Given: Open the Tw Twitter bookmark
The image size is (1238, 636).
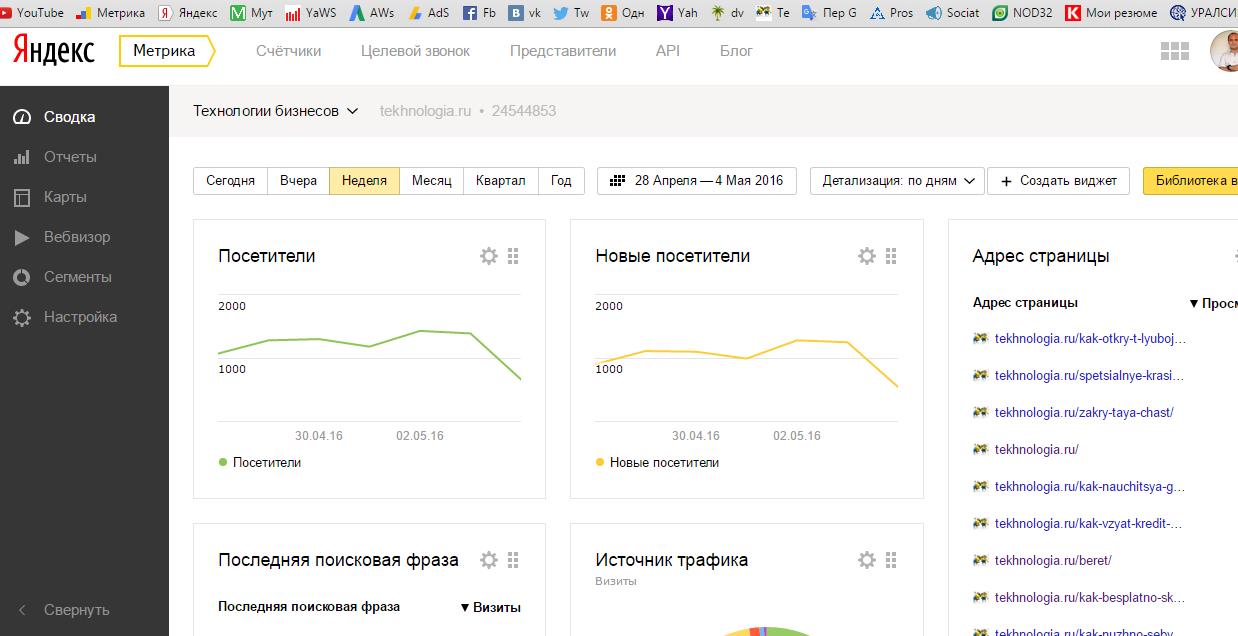Looking at the screenshot, I should click(x=571, y=13).
